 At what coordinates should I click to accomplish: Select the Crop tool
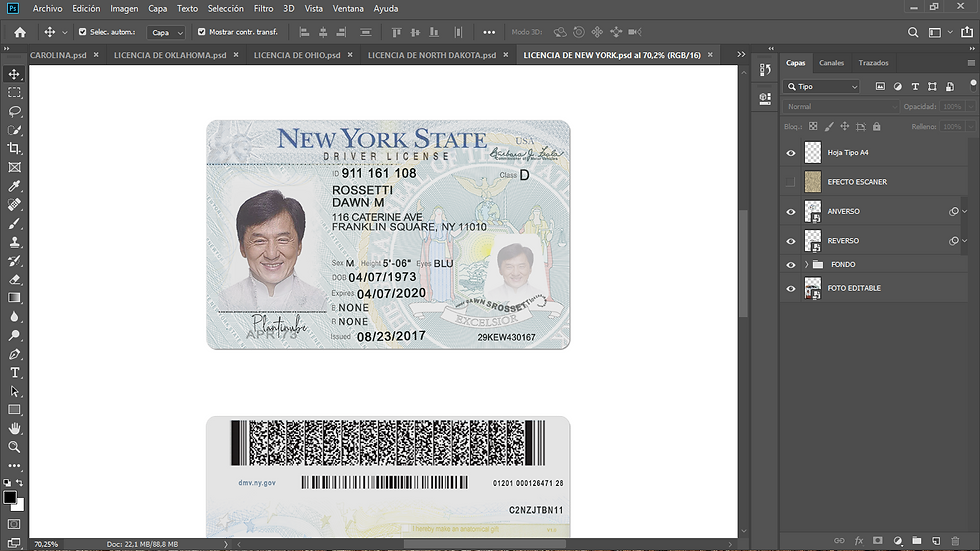[15, 148]
